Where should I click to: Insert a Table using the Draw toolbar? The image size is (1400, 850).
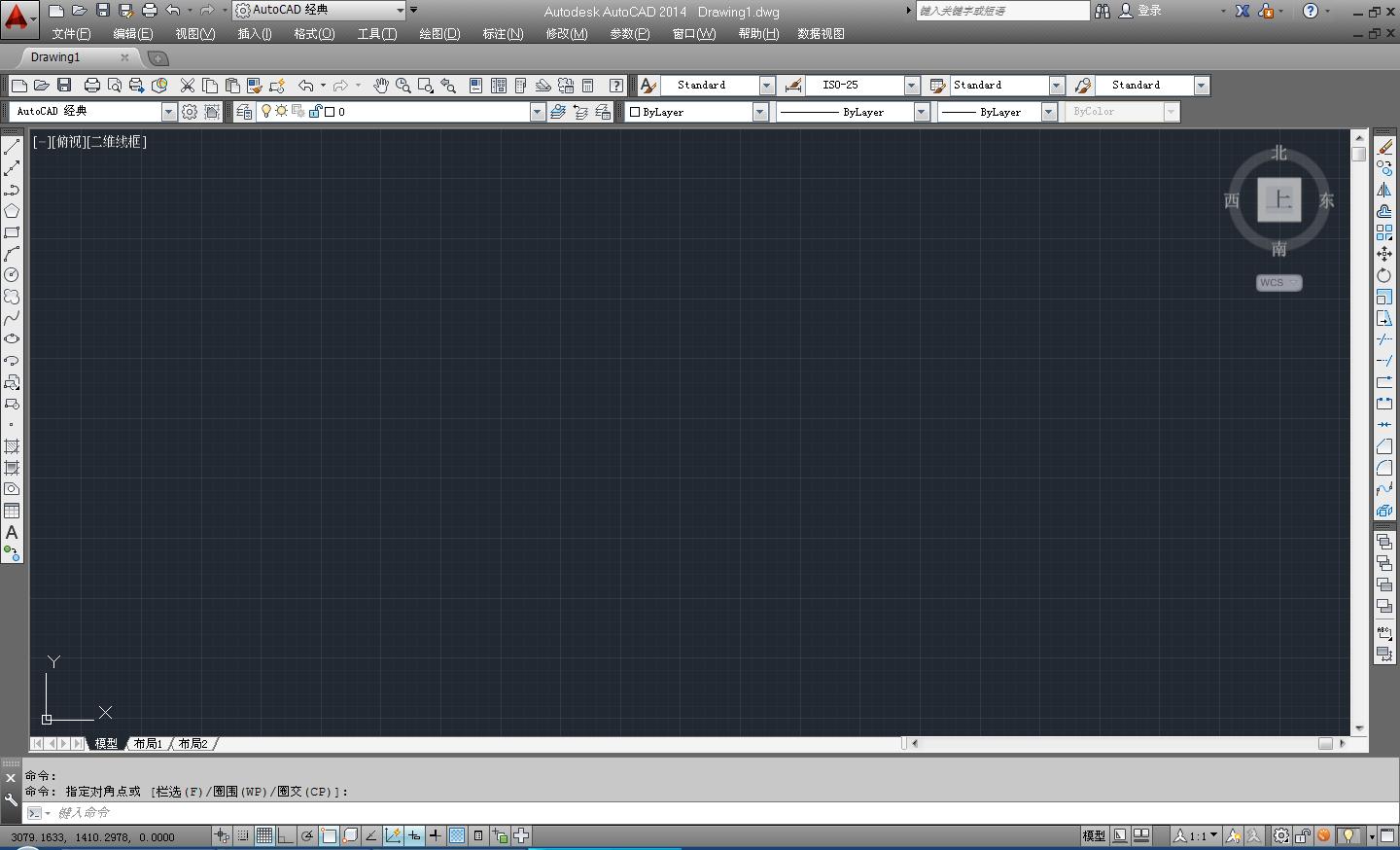[12, 511]
